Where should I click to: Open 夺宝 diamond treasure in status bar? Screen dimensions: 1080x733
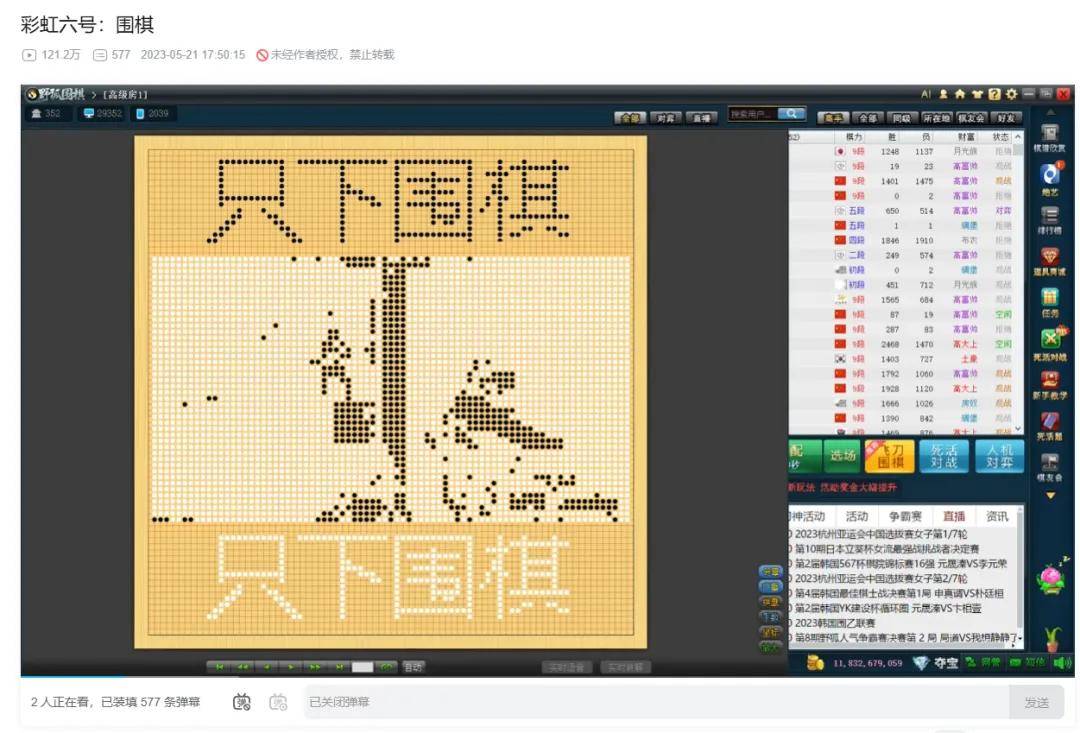point(935,663)
